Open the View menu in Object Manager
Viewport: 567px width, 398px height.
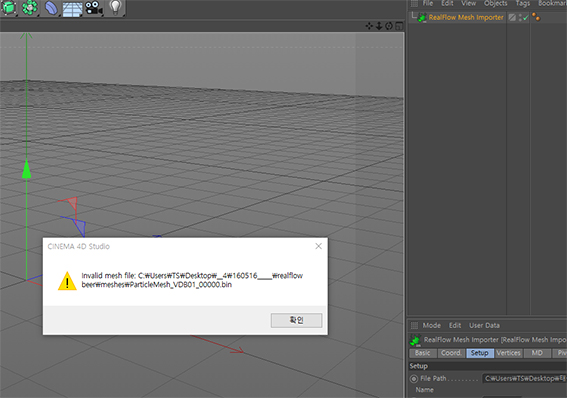pos(469,3)
